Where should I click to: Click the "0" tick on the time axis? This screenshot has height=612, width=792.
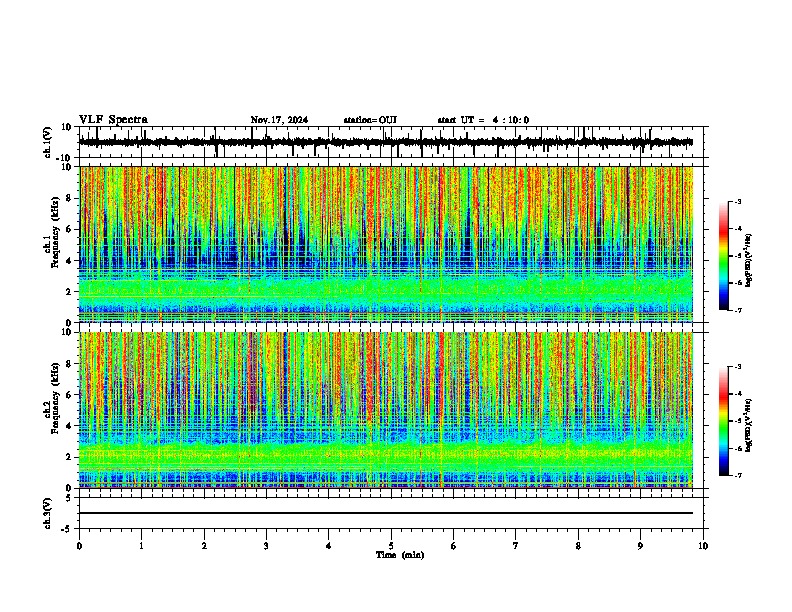pos(79,546)
